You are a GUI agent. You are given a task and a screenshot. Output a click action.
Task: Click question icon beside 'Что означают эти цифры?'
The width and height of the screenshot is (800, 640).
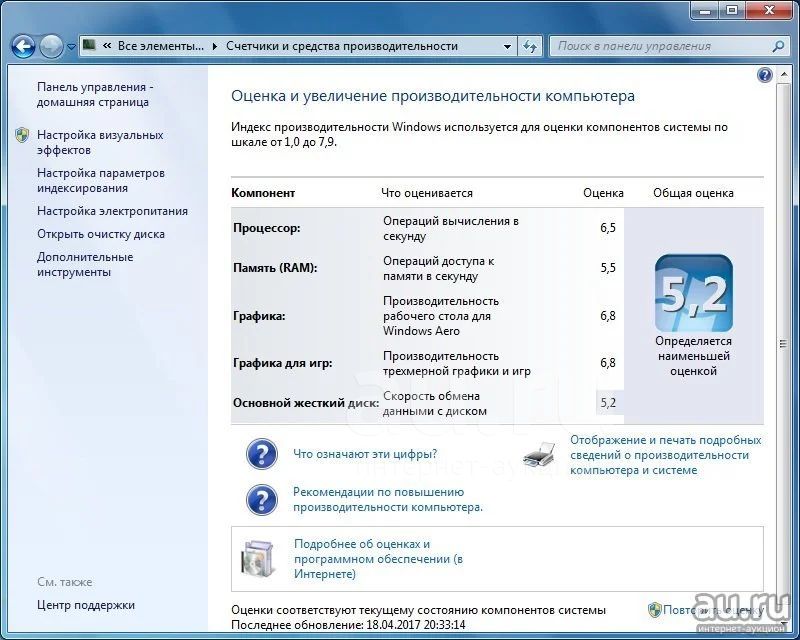(262, 454)
